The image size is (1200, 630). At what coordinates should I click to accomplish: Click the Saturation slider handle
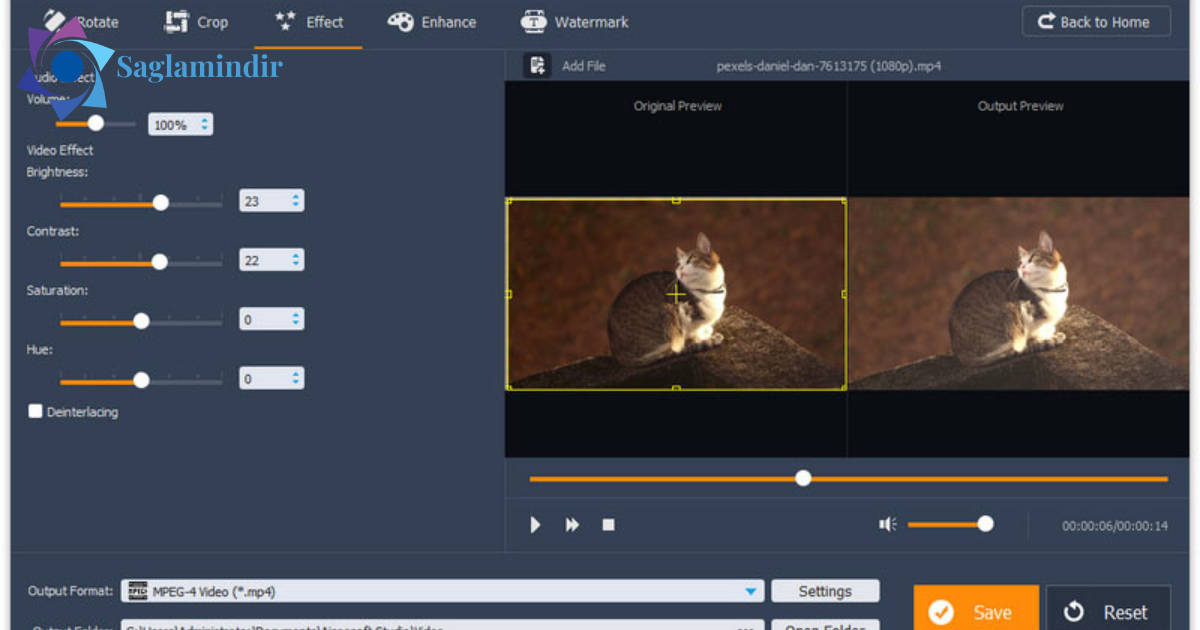click(x=141, y=321)
